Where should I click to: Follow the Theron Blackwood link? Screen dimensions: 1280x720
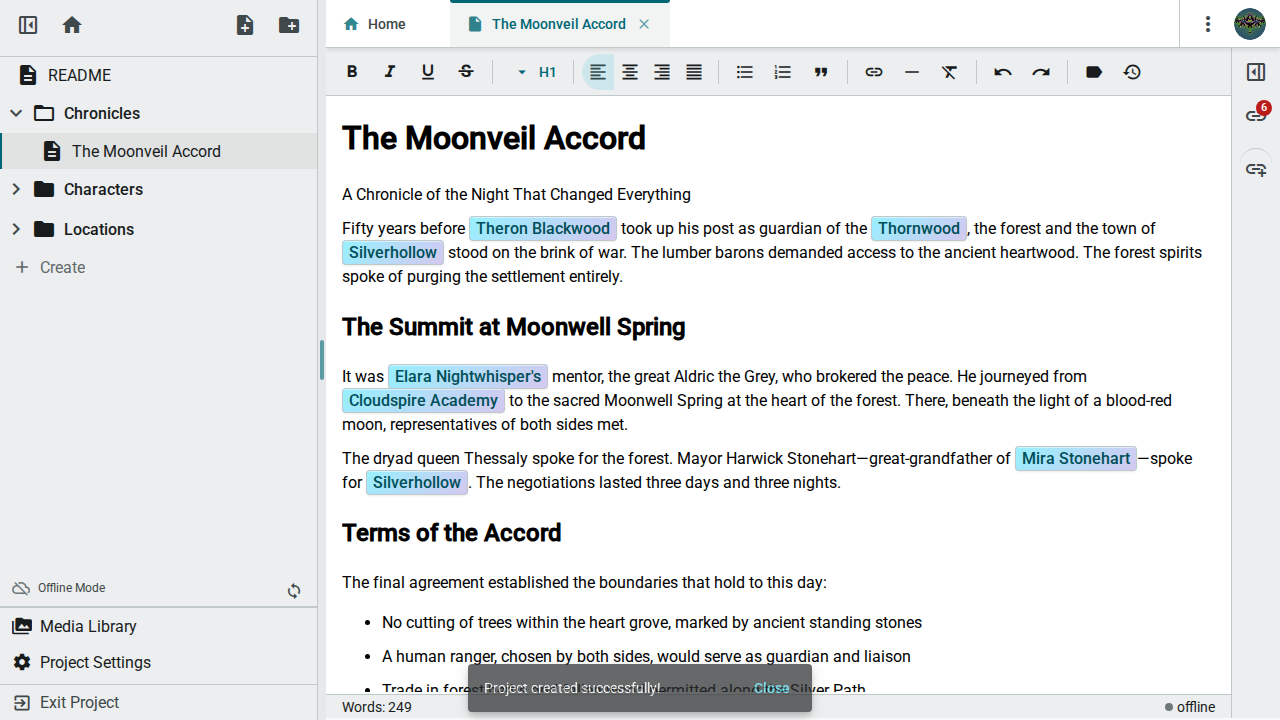coord(543,228)
